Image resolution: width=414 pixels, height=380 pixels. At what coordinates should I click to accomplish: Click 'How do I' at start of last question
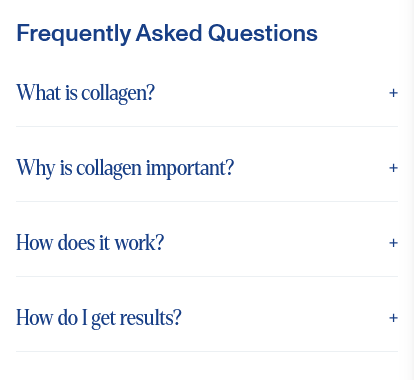pos(52,318)
